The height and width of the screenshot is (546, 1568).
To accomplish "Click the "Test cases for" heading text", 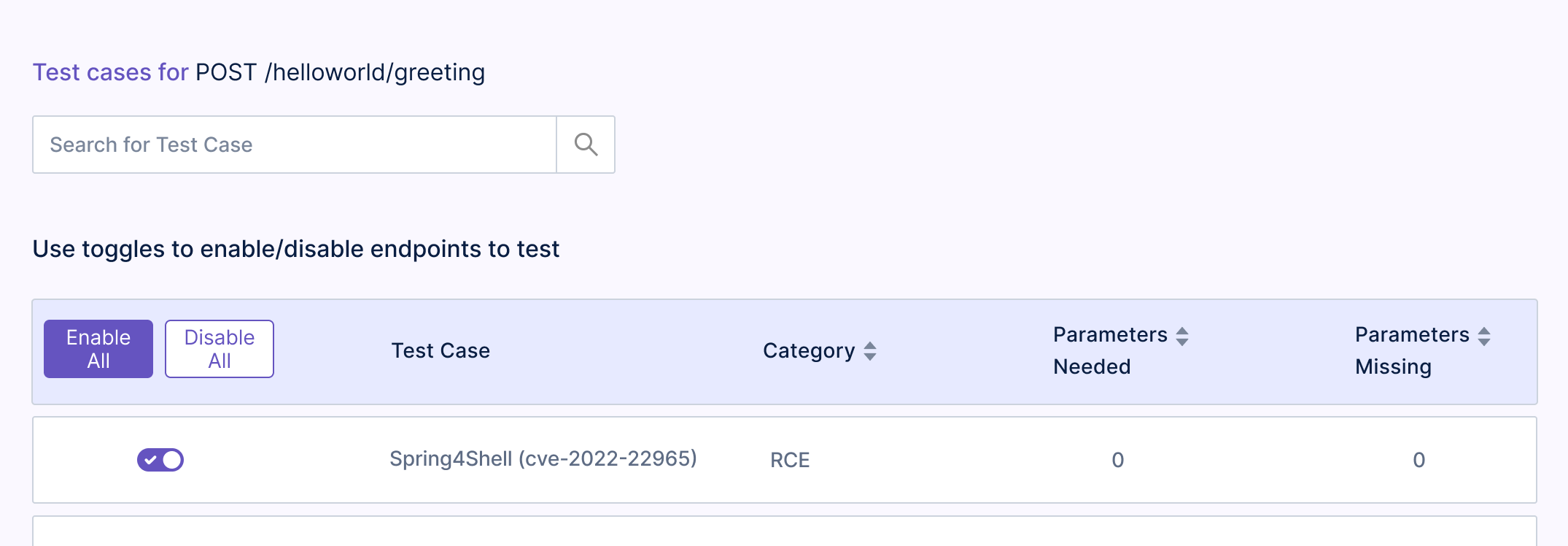I will tap(111, 72).
